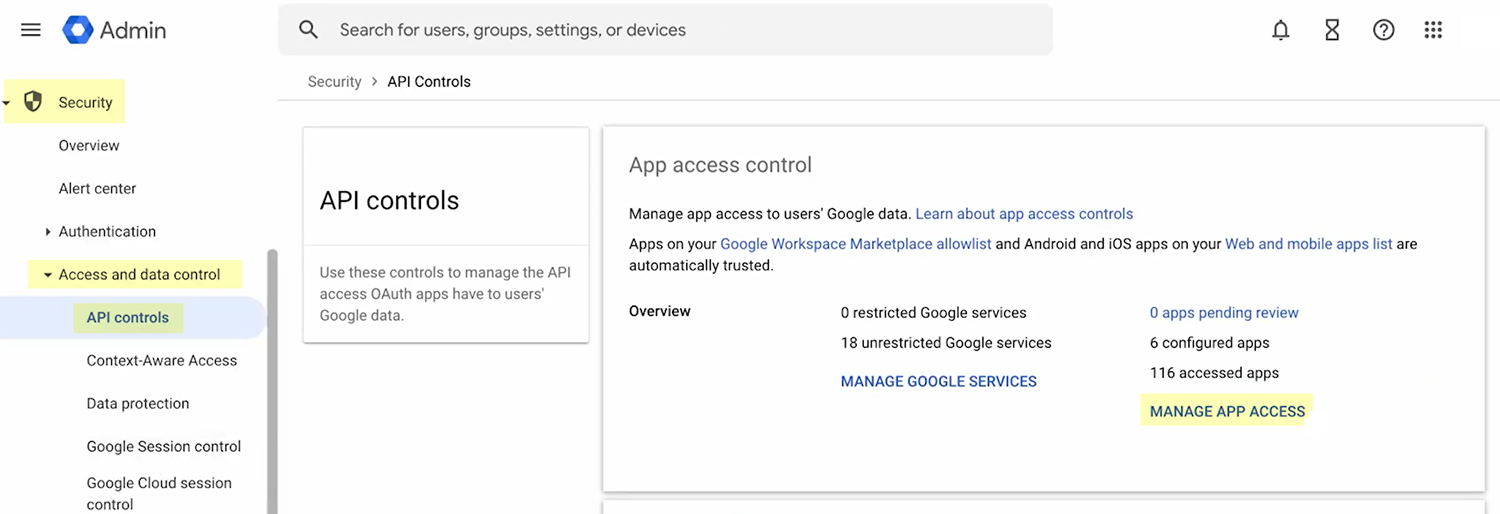This screenshot has width=1500, height=514.
Task: Open Google Session control
Action: 164,447
